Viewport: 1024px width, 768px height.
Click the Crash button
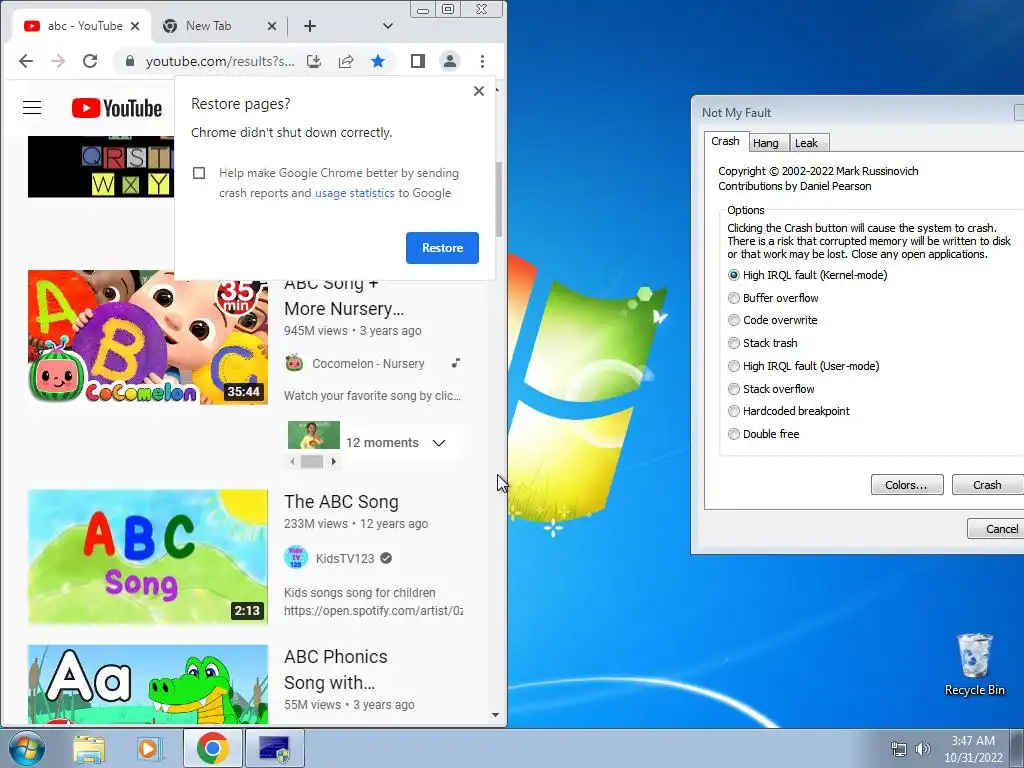(x=987, y=485)
